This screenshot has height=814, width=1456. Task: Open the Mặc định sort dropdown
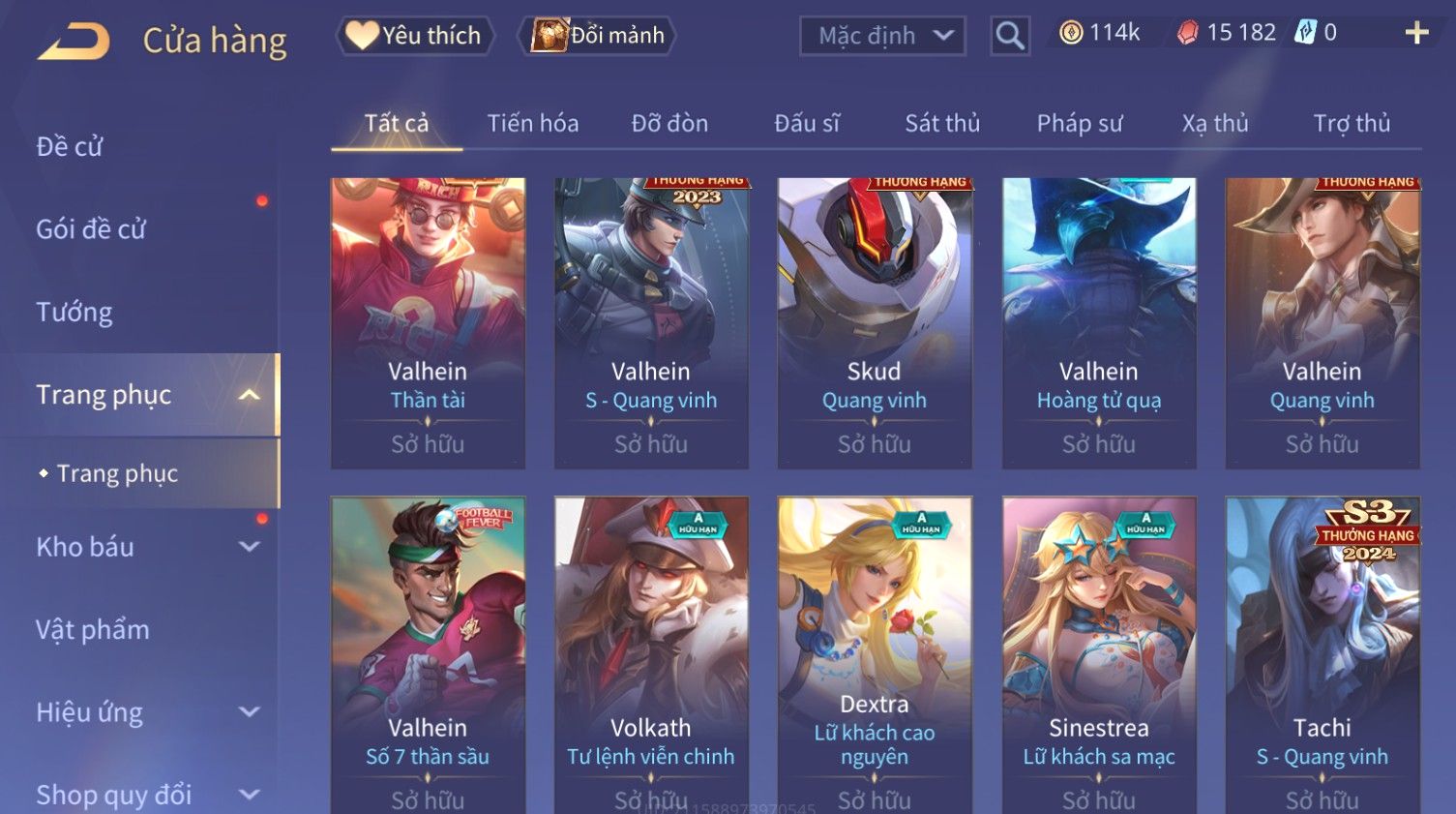click(x=882, y=36)
